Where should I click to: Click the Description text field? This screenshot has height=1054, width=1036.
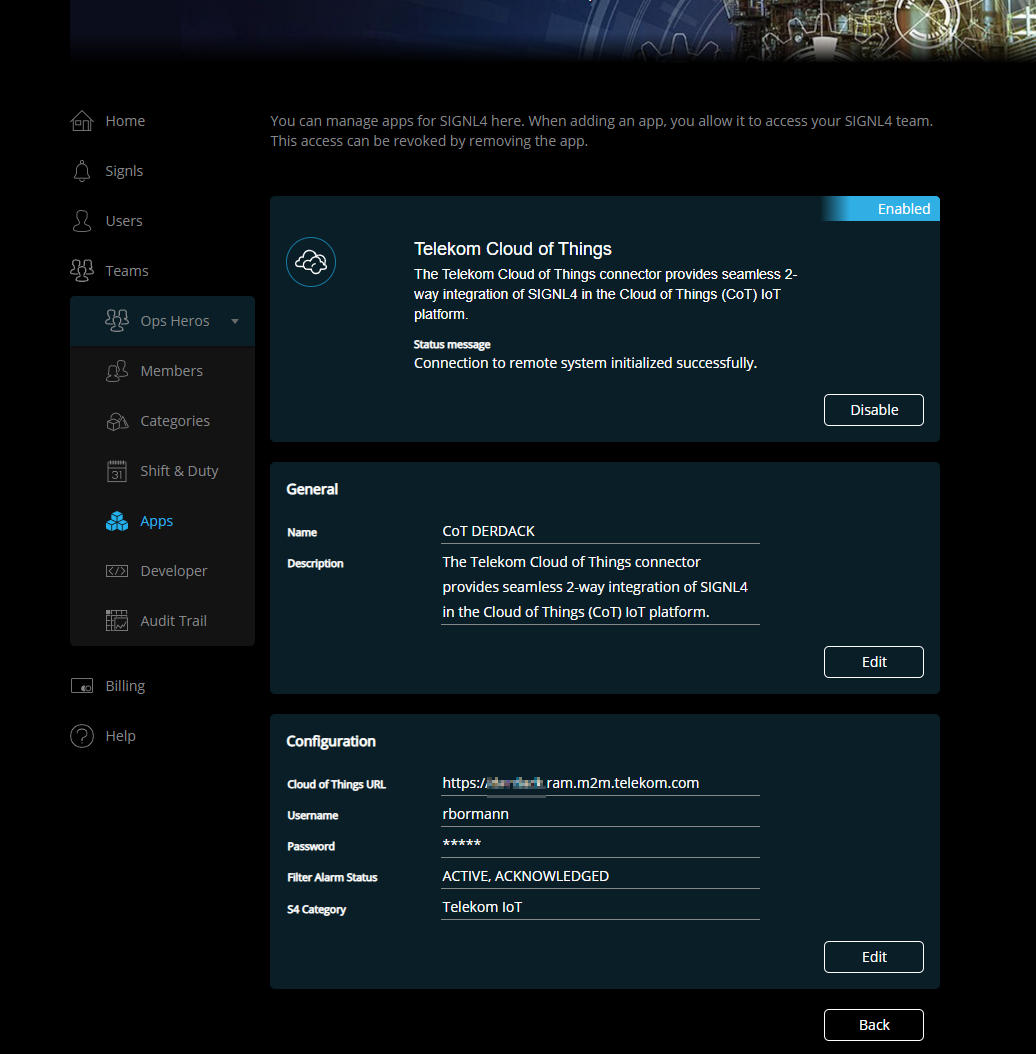click(600, 587)
